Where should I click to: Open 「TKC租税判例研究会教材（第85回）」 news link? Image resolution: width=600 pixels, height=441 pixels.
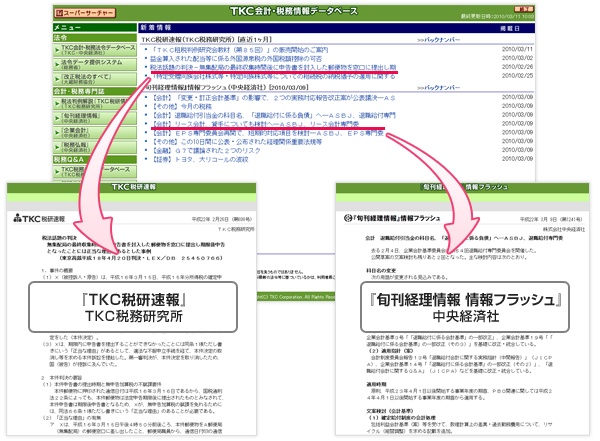239,50
